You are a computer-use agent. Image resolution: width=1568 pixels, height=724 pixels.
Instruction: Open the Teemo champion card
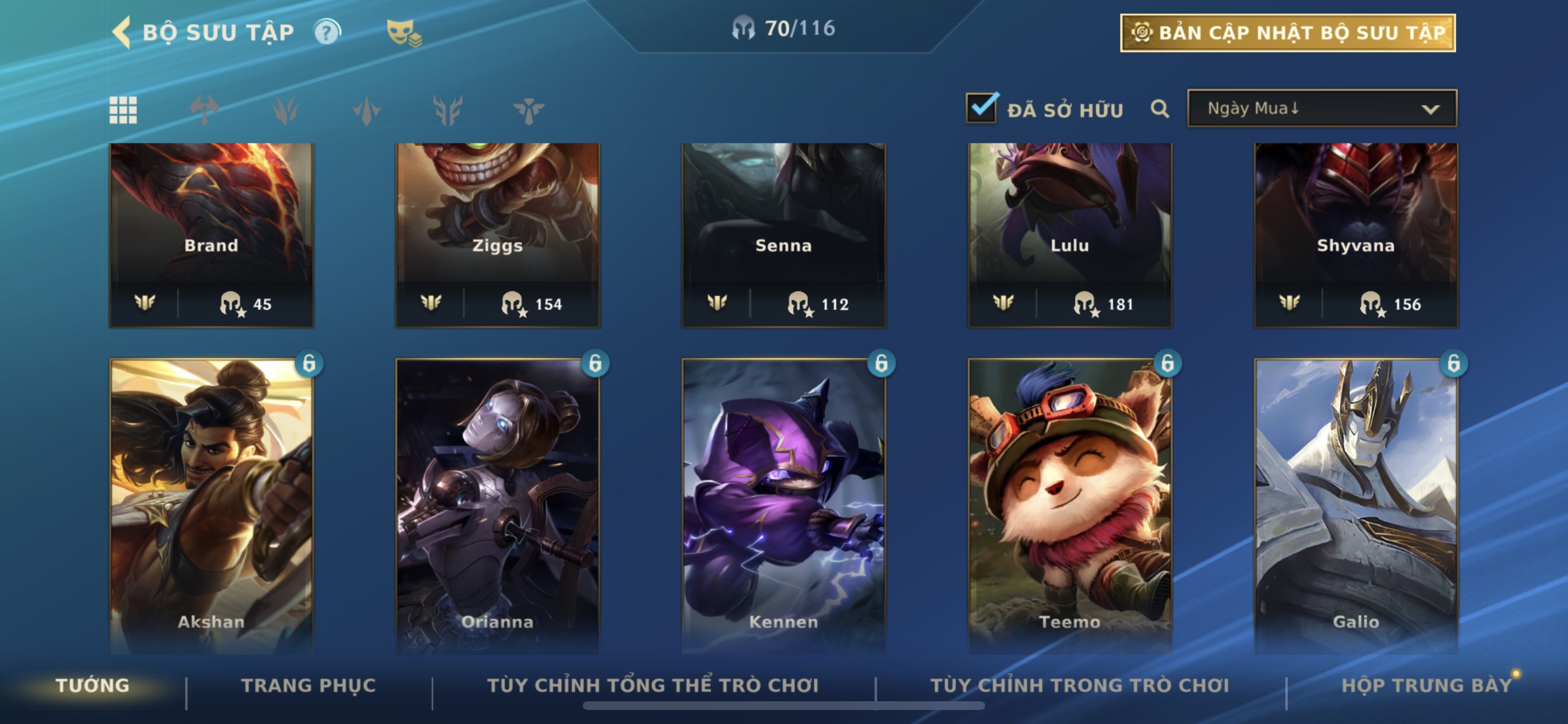1069,506
